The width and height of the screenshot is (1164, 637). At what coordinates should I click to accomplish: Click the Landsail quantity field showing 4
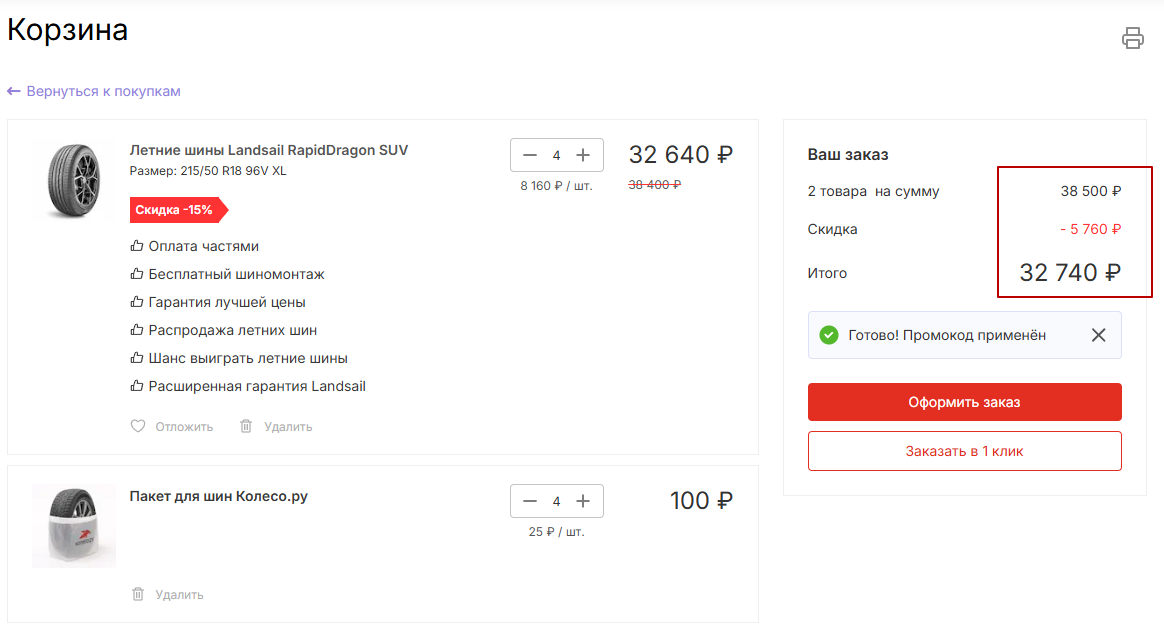pos(557,155)
